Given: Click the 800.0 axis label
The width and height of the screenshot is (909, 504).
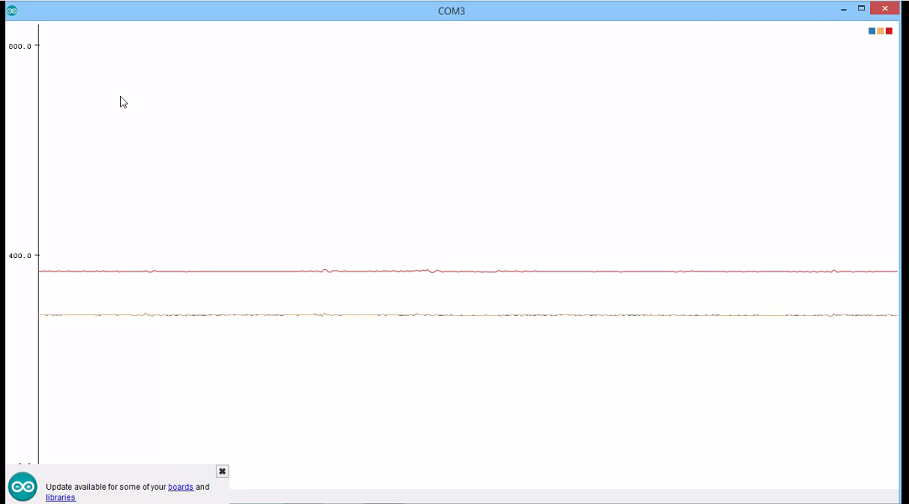Looking at the screenshot, I should 20,46.
